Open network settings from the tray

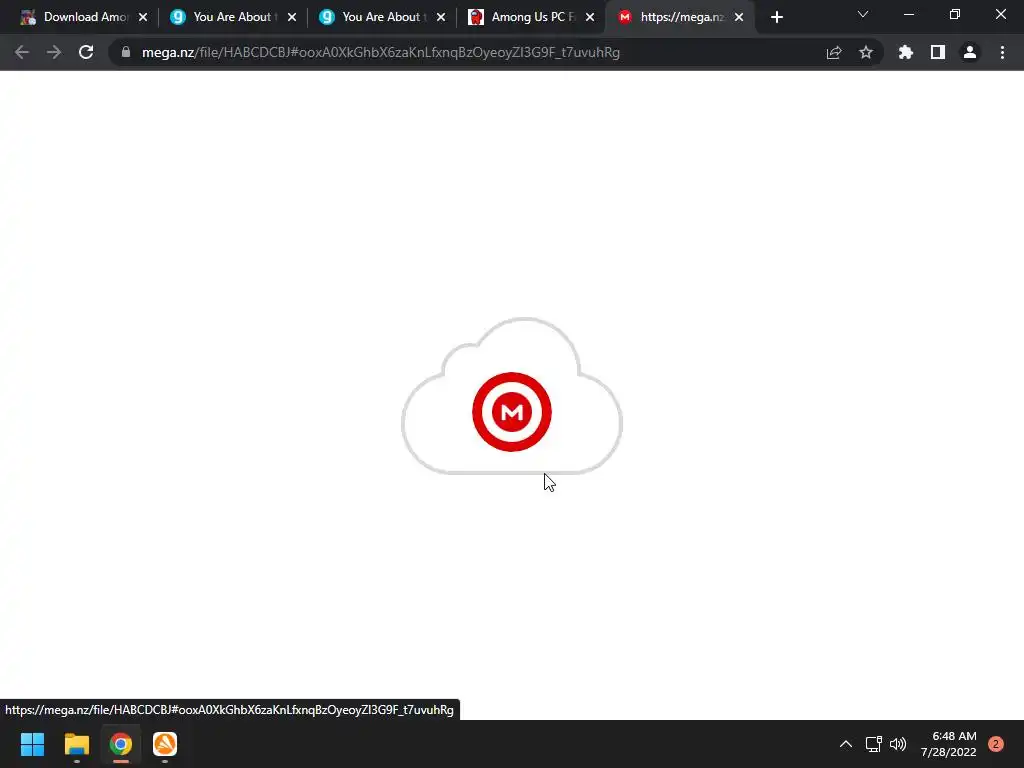873,744
